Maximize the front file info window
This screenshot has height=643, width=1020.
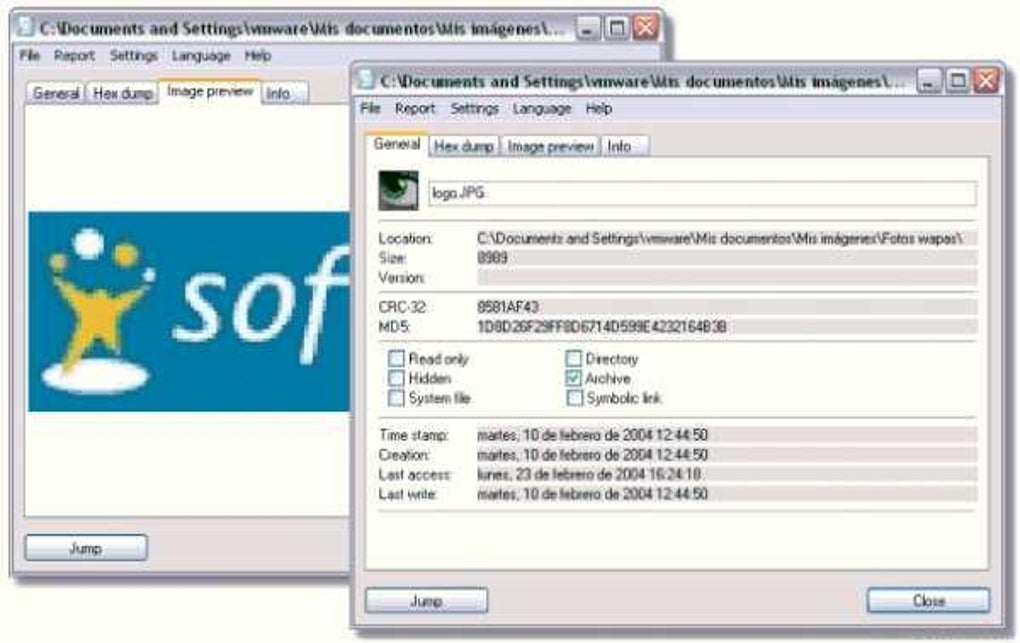coord(958,81)
